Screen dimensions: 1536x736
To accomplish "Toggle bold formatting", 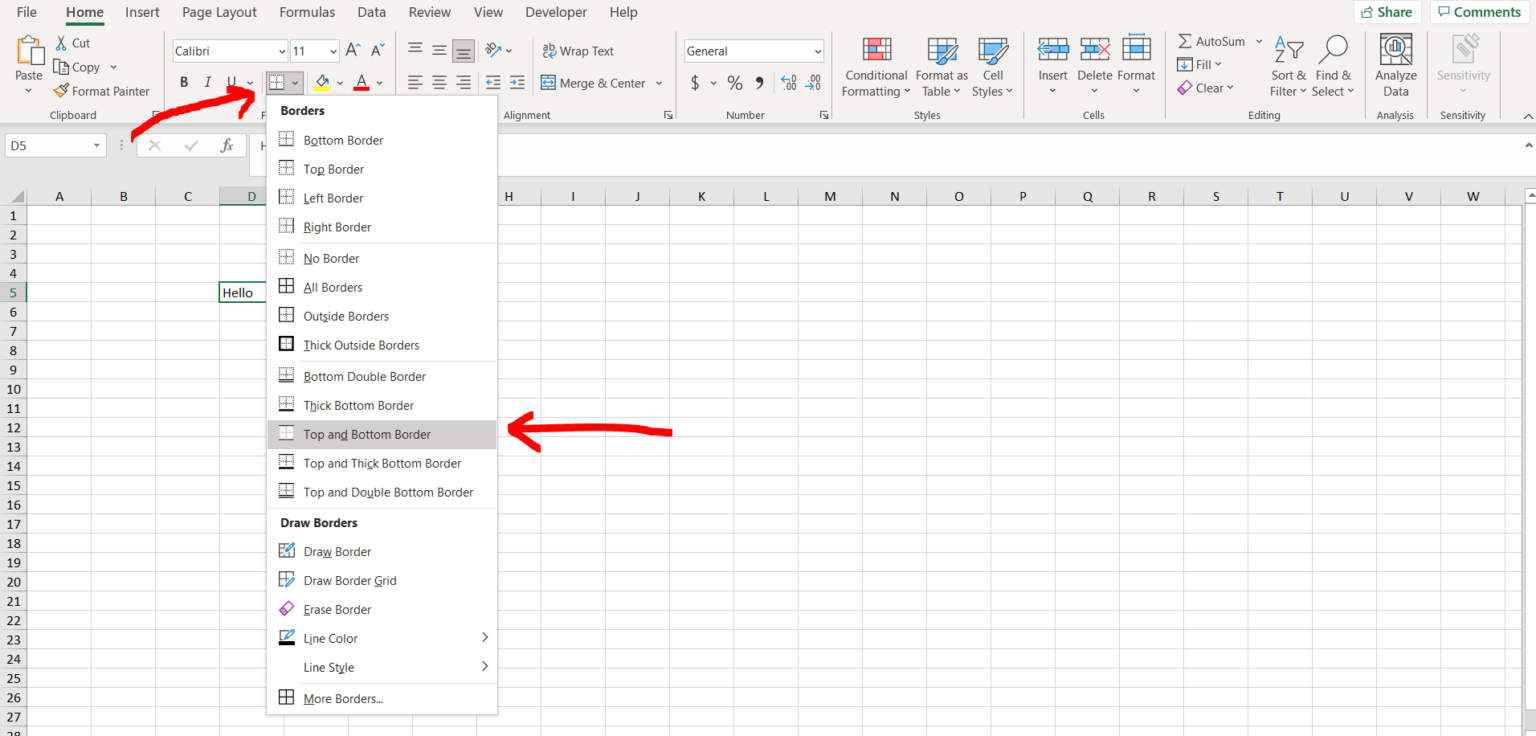I will 183,81.
